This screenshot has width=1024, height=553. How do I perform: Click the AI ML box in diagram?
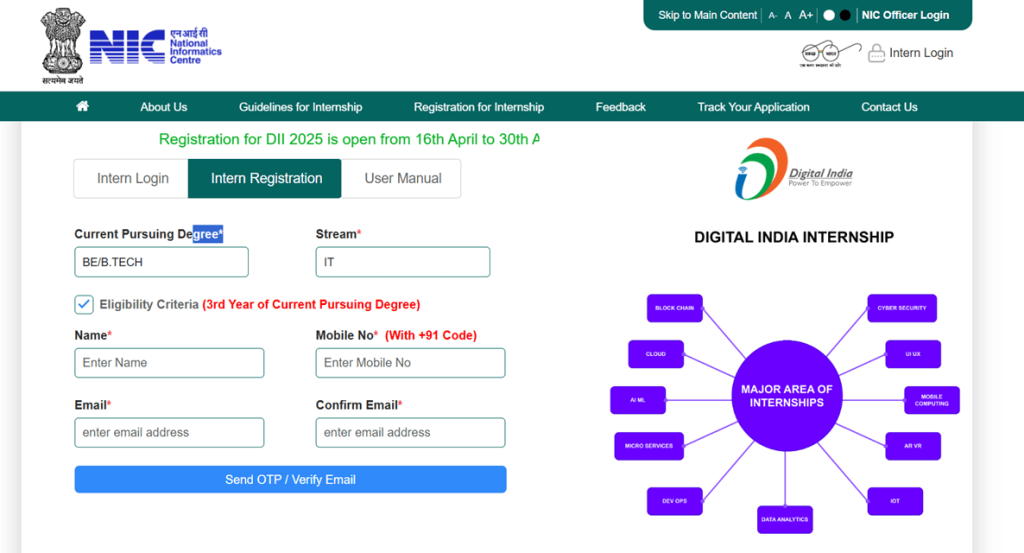pos(637,400)
